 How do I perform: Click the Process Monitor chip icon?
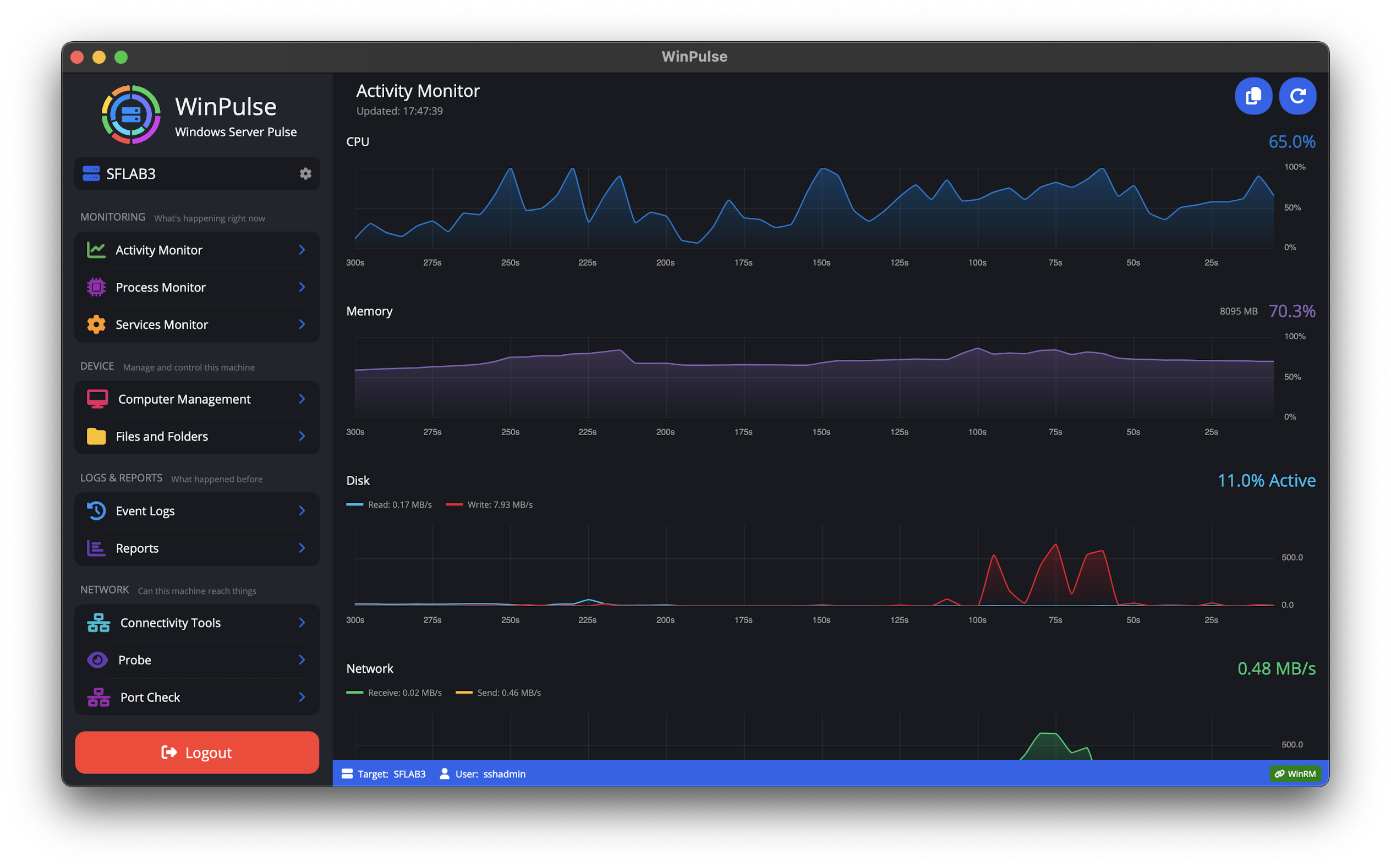point(96,287)
